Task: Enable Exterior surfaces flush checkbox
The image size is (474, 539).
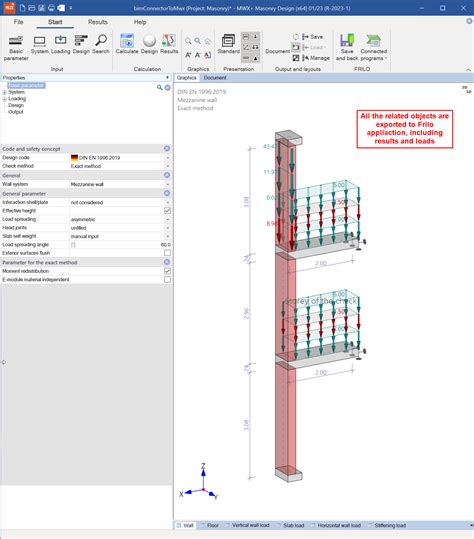Action: coord(167,253)
